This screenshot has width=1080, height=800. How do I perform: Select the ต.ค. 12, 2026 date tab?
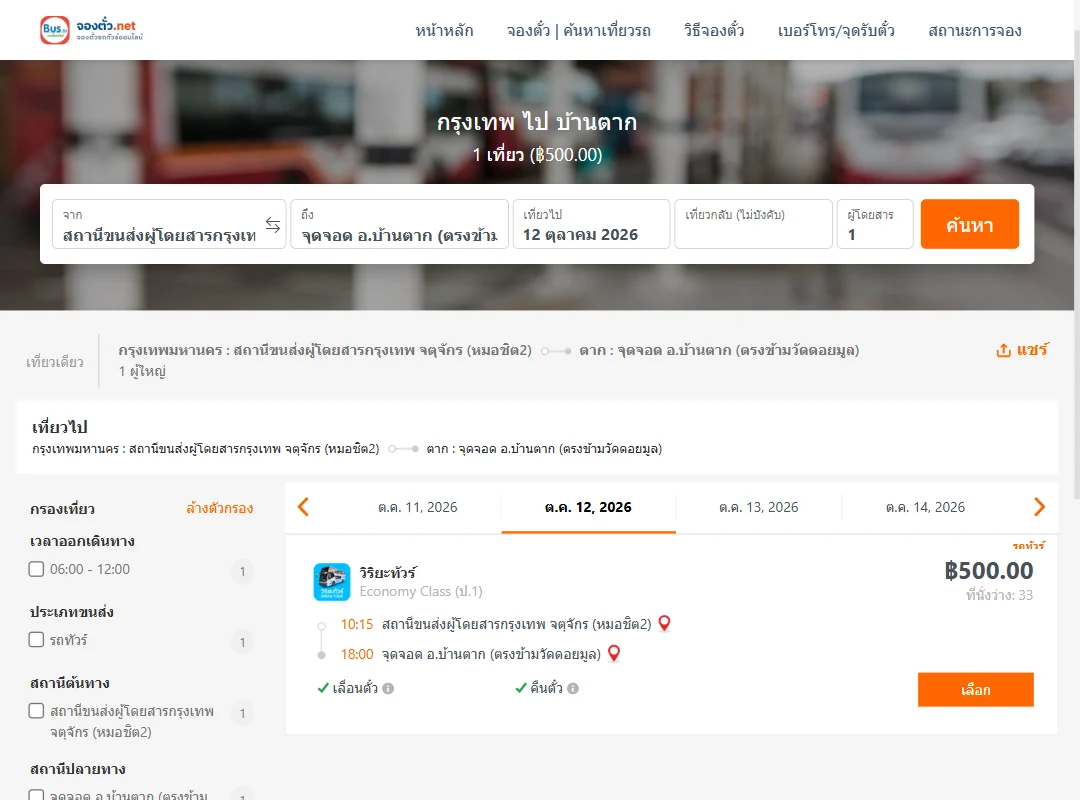(588, 508)
